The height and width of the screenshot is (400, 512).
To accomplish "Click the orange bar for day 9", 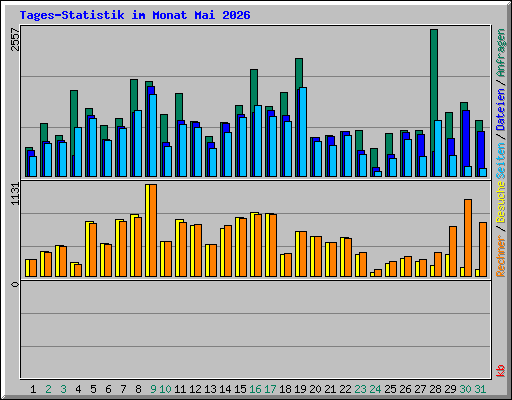I will (153, 230).
